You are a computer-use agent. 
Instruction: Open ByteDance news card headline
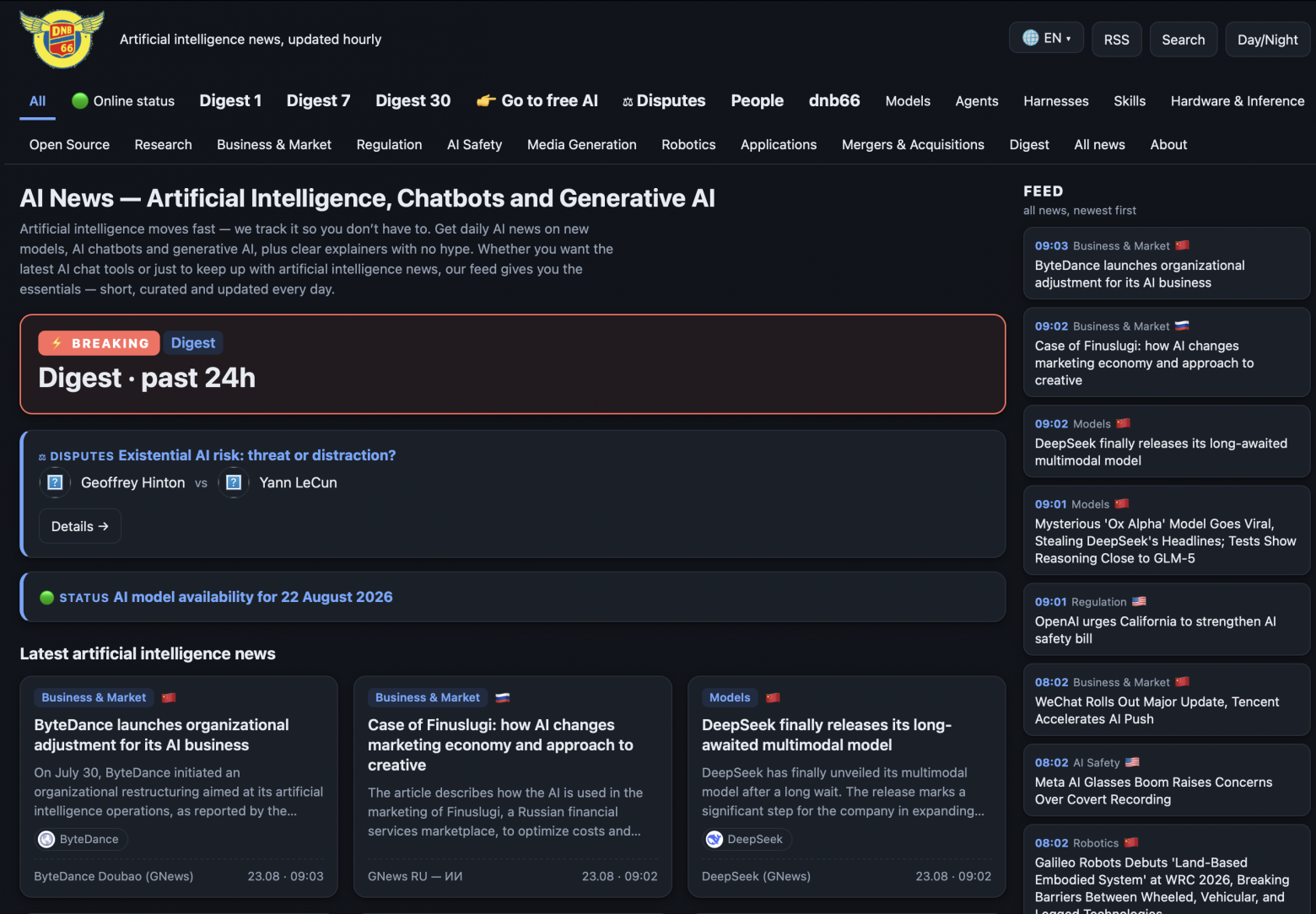click(x=161, y=735)
